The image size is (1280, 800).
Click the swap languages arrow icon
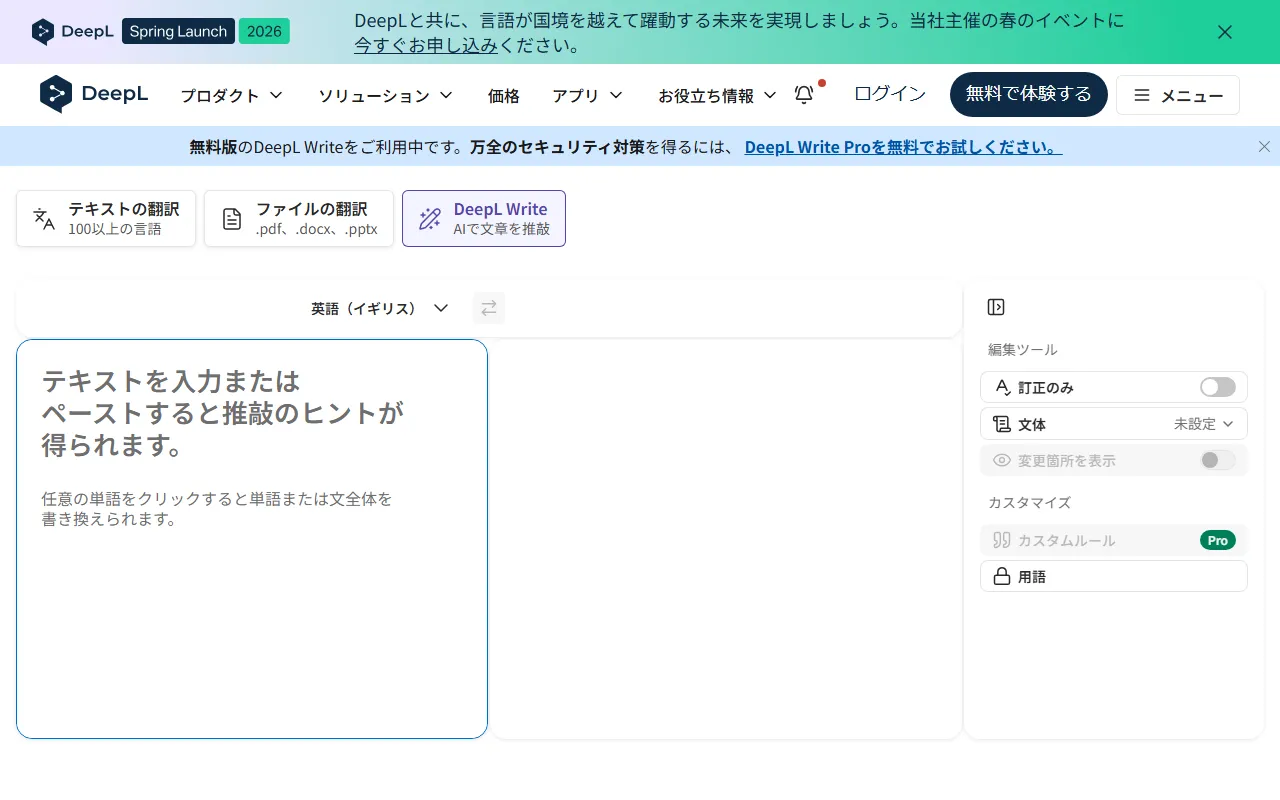tap(489, 308)
